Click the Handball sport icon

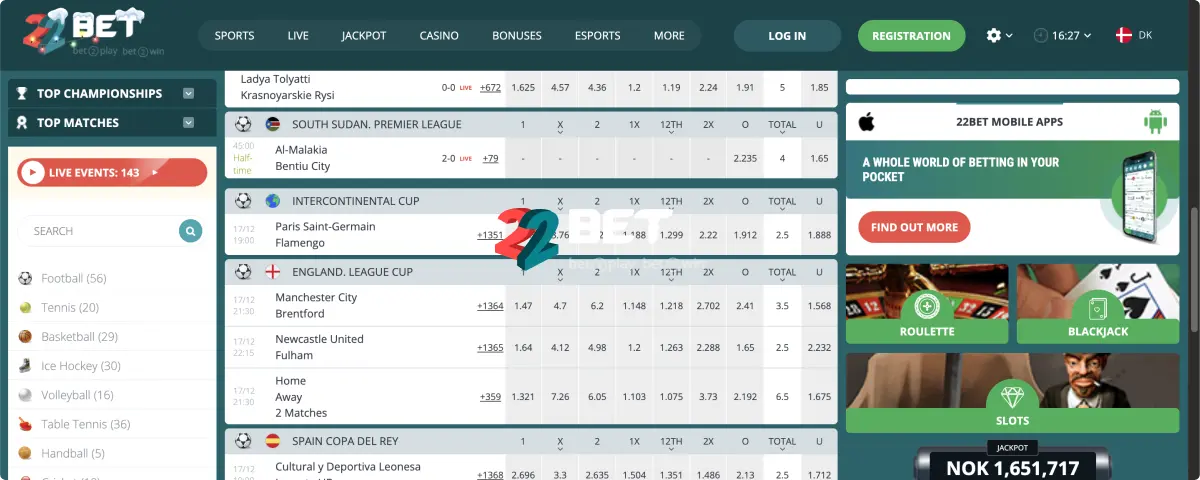tap(25, 453)
